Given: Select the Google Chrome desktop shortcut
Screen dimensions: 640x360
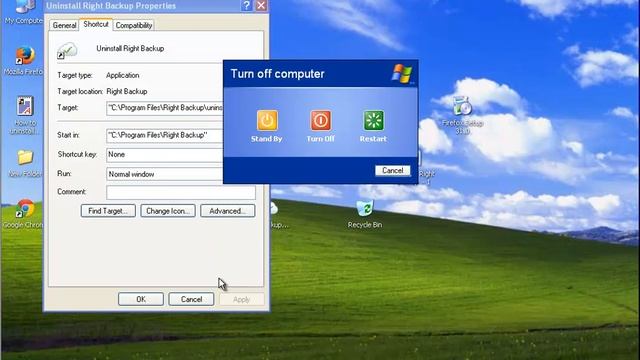Looking at the screenshot, I should (x=24, y=209).
